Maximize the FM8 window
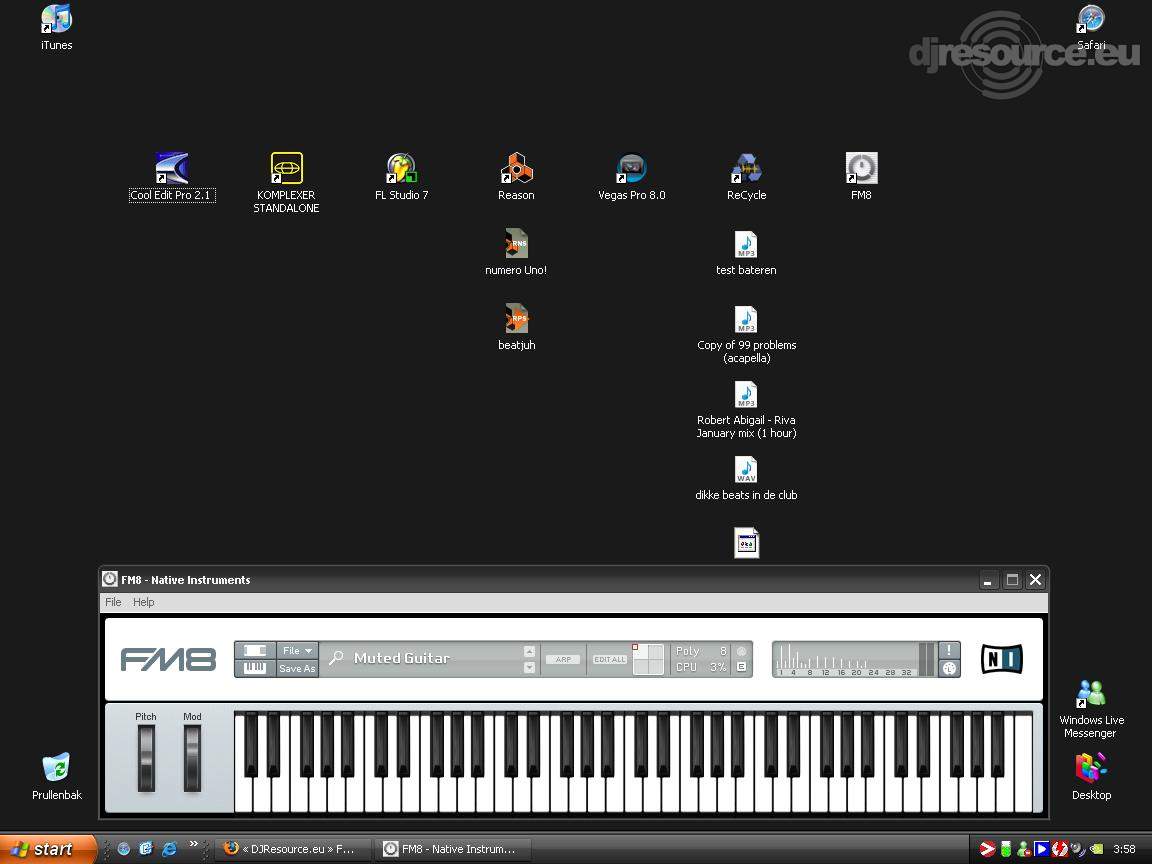 pyautogui.click(x=1012, y=580)
